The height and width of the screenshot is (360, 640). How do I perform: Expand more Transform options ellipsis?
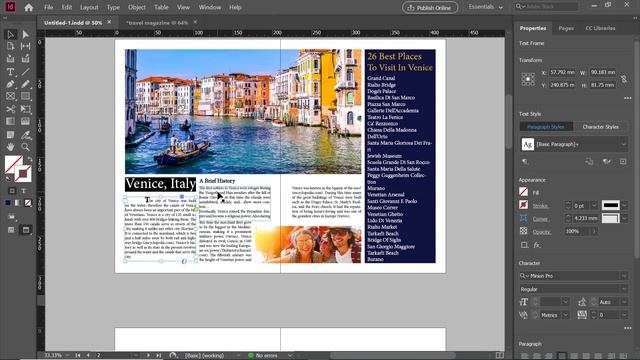[x=627, y=98]
